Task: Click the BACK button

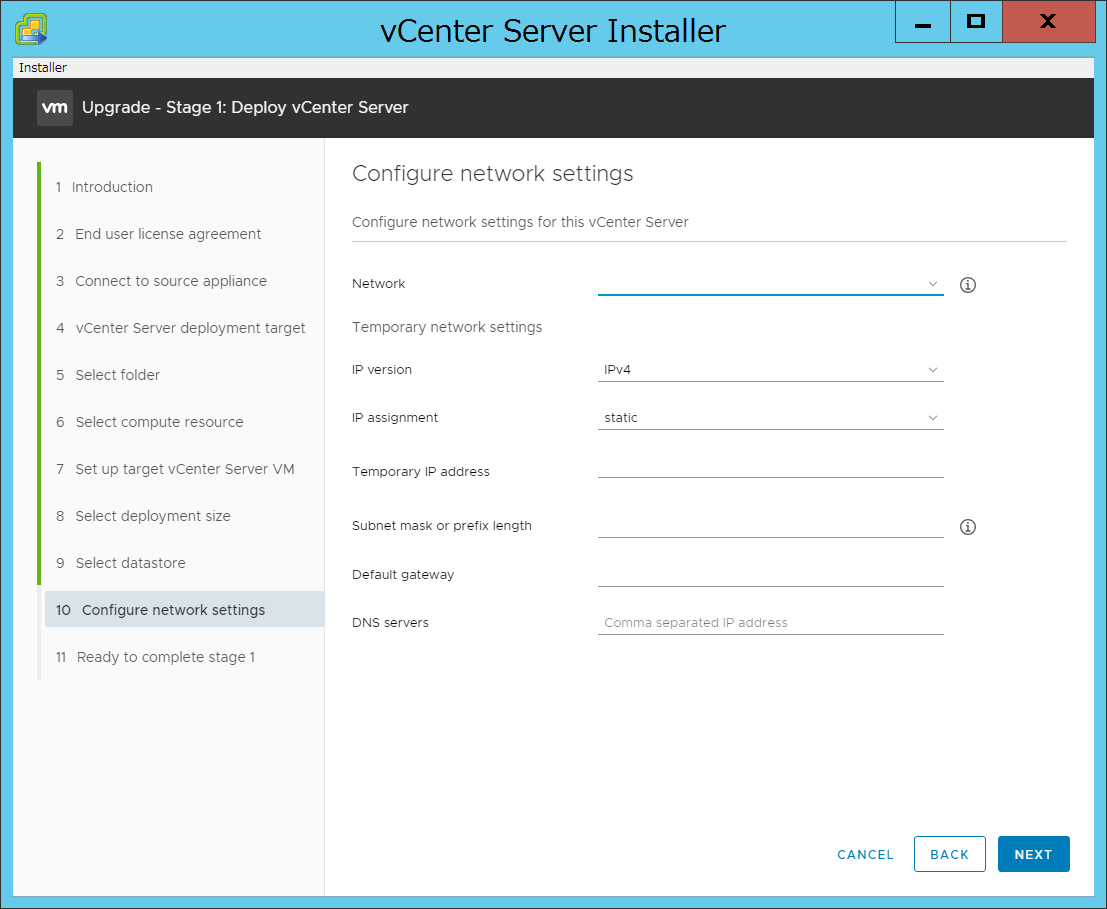Action: point(949,854)
